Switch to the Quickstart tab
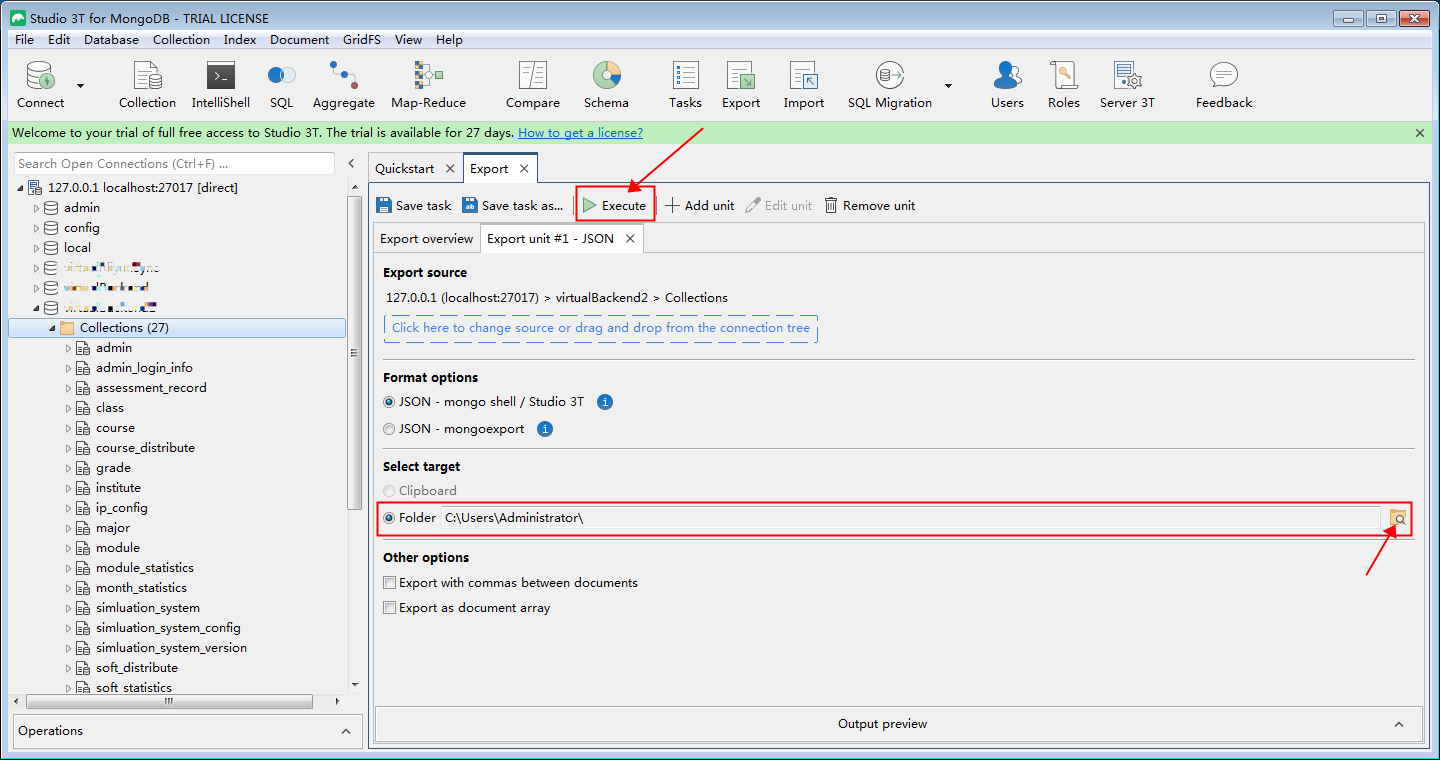Viewport: 1440px width, 760px height. click(x=405, y=169)
